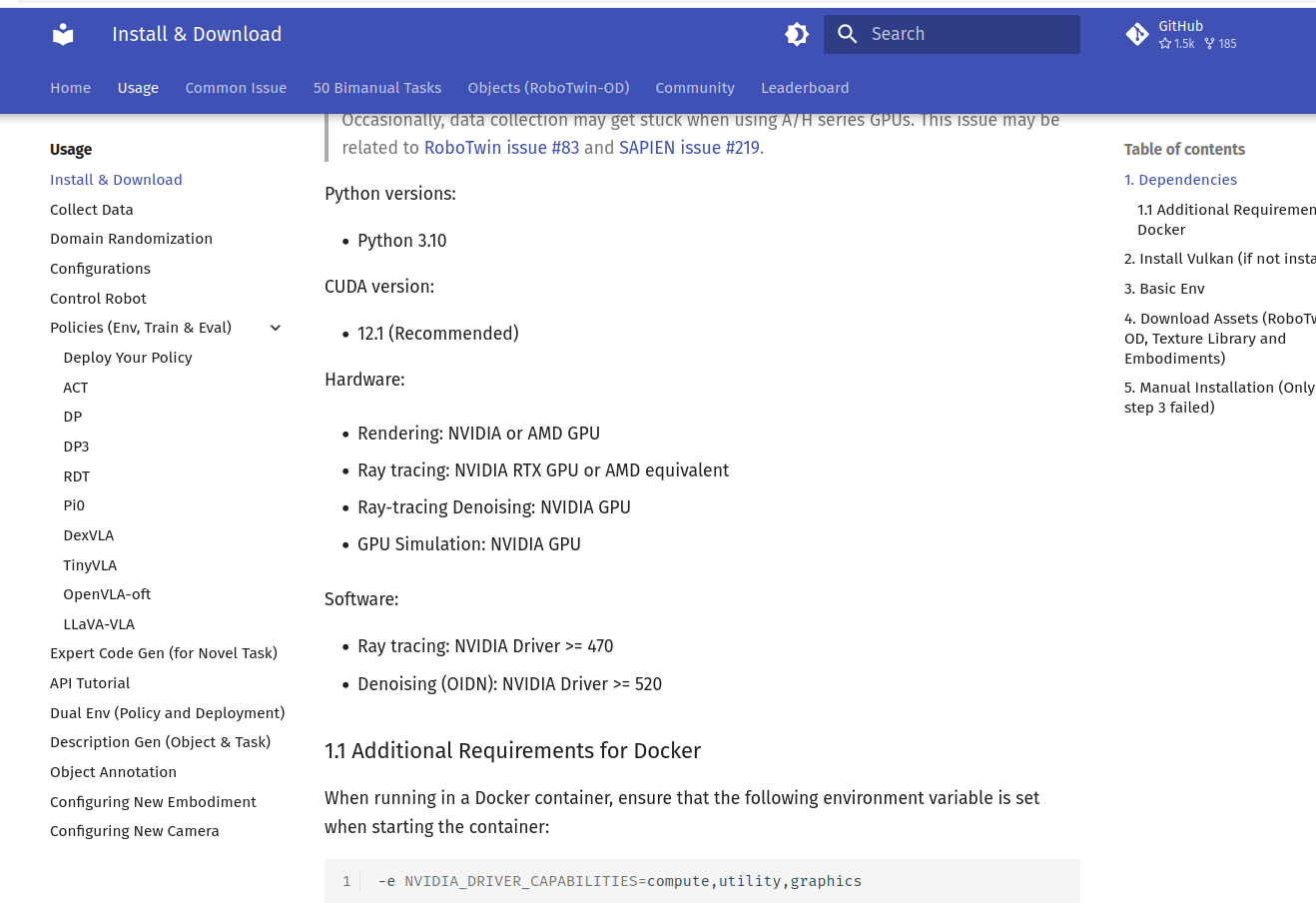Click the Denoising (OIDN) driver requirement text
Viewport: 1316px width, 912px height.
509,684
